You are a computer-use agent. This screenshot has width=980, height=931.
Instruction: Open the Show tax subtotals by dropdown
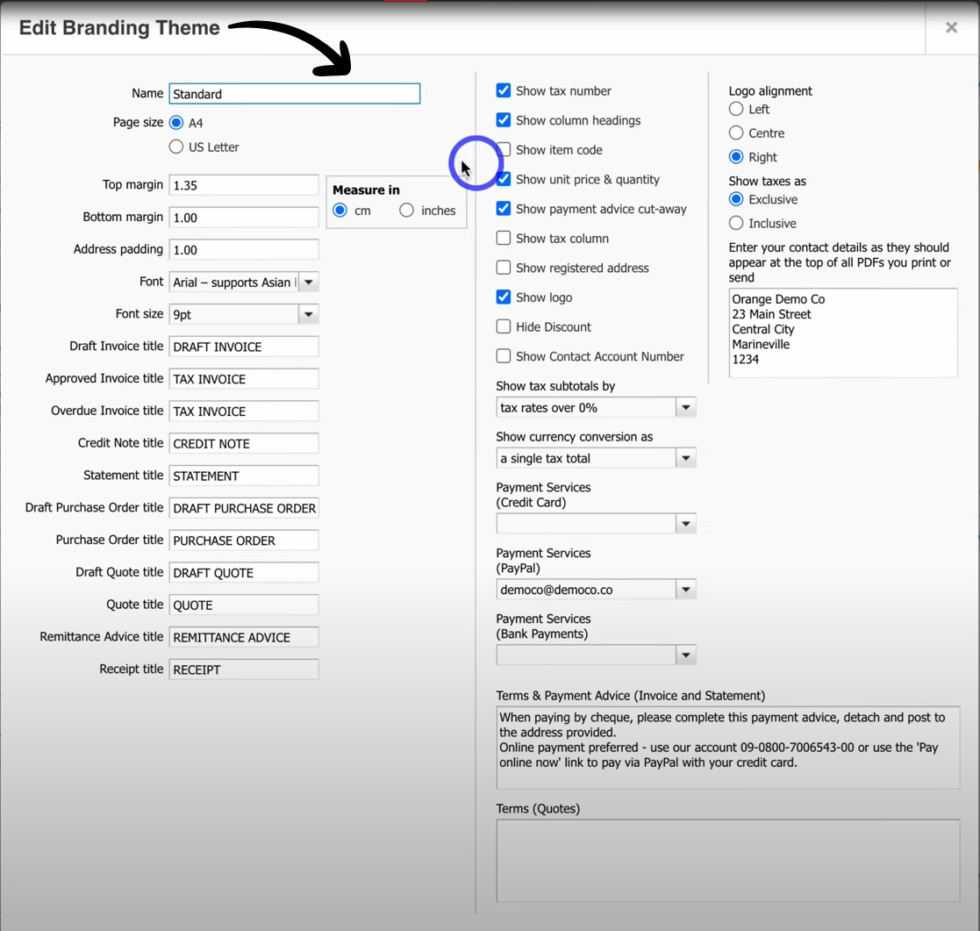tap(686, 407)
